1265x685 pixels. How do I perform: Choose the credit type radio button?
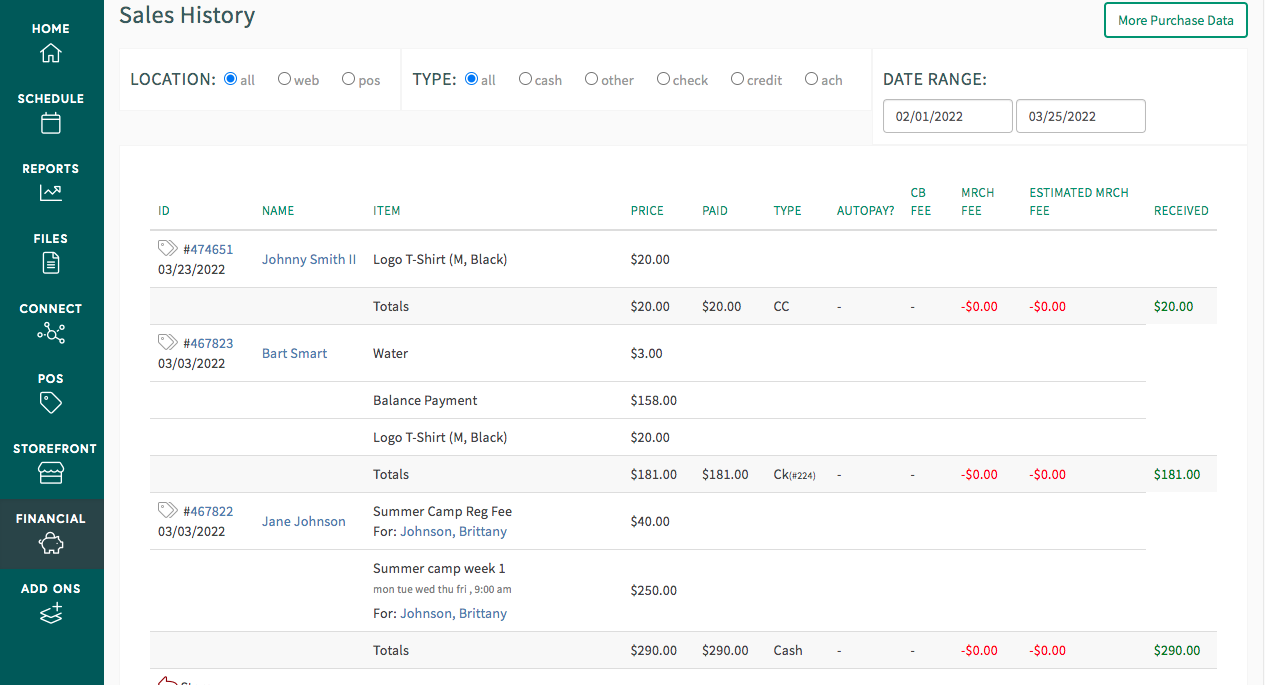[x=737, y=79]
